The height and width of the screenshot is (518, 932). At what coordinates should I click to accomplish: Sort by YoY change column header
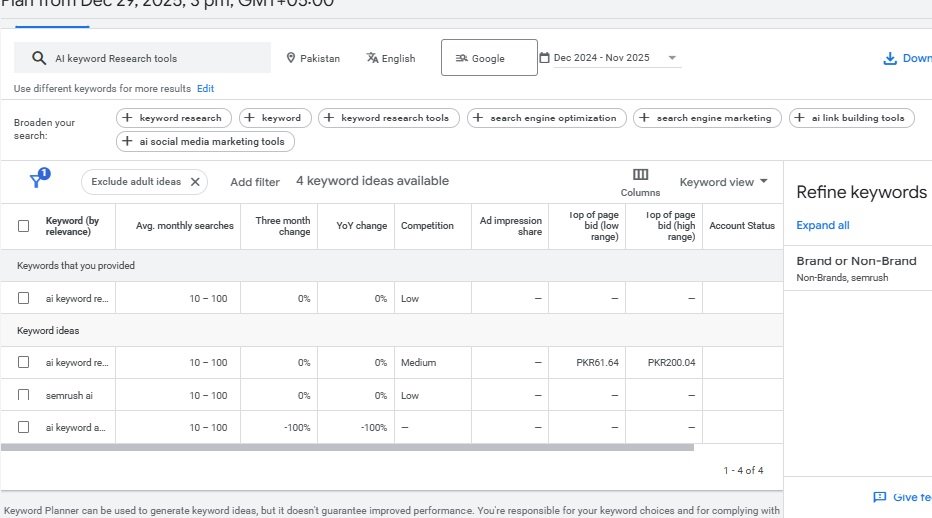click(361, 226)
